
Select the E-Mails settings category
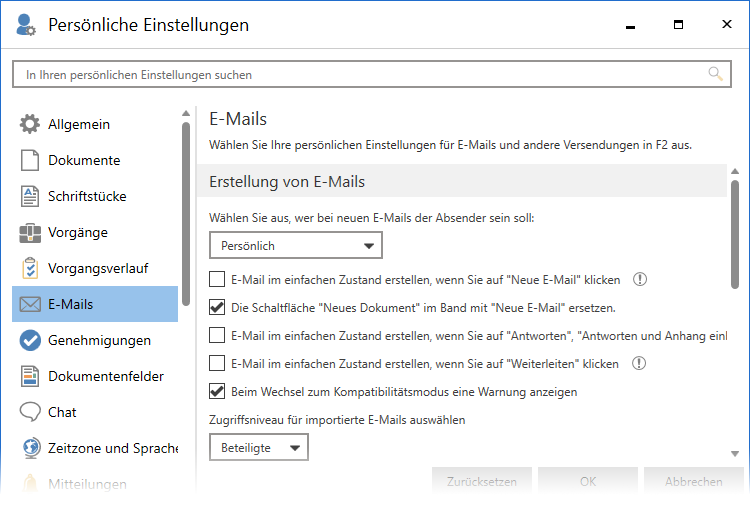95,304
